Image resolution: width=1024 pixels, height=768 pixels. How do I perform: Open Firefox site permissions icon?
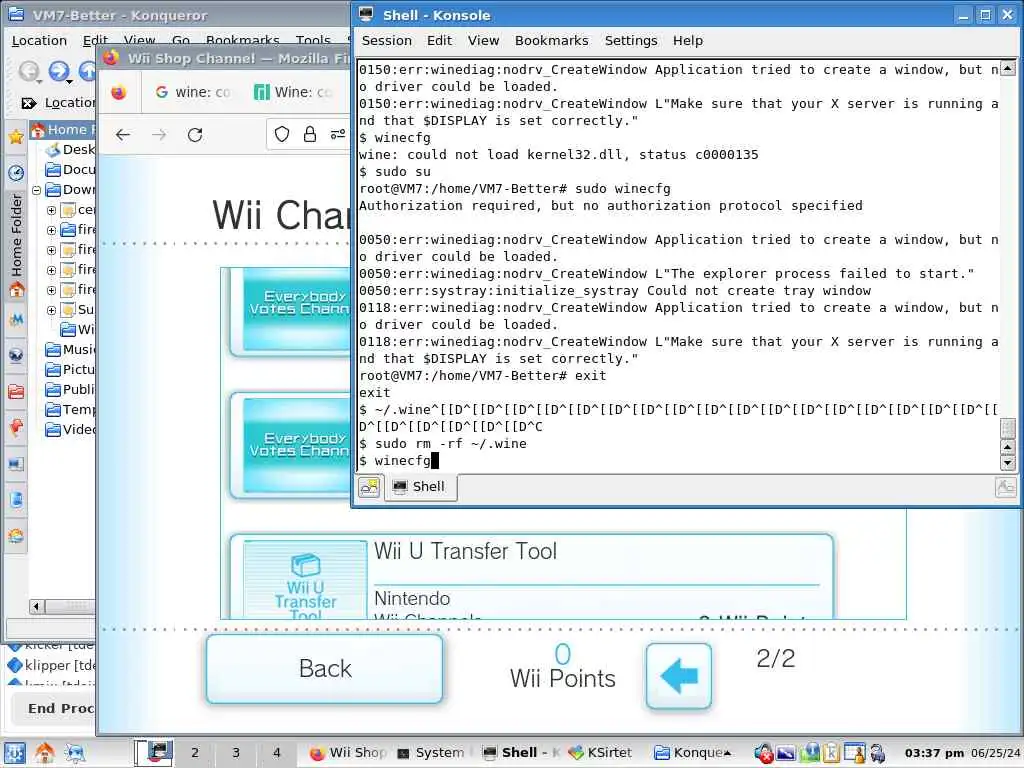[338, 135]
